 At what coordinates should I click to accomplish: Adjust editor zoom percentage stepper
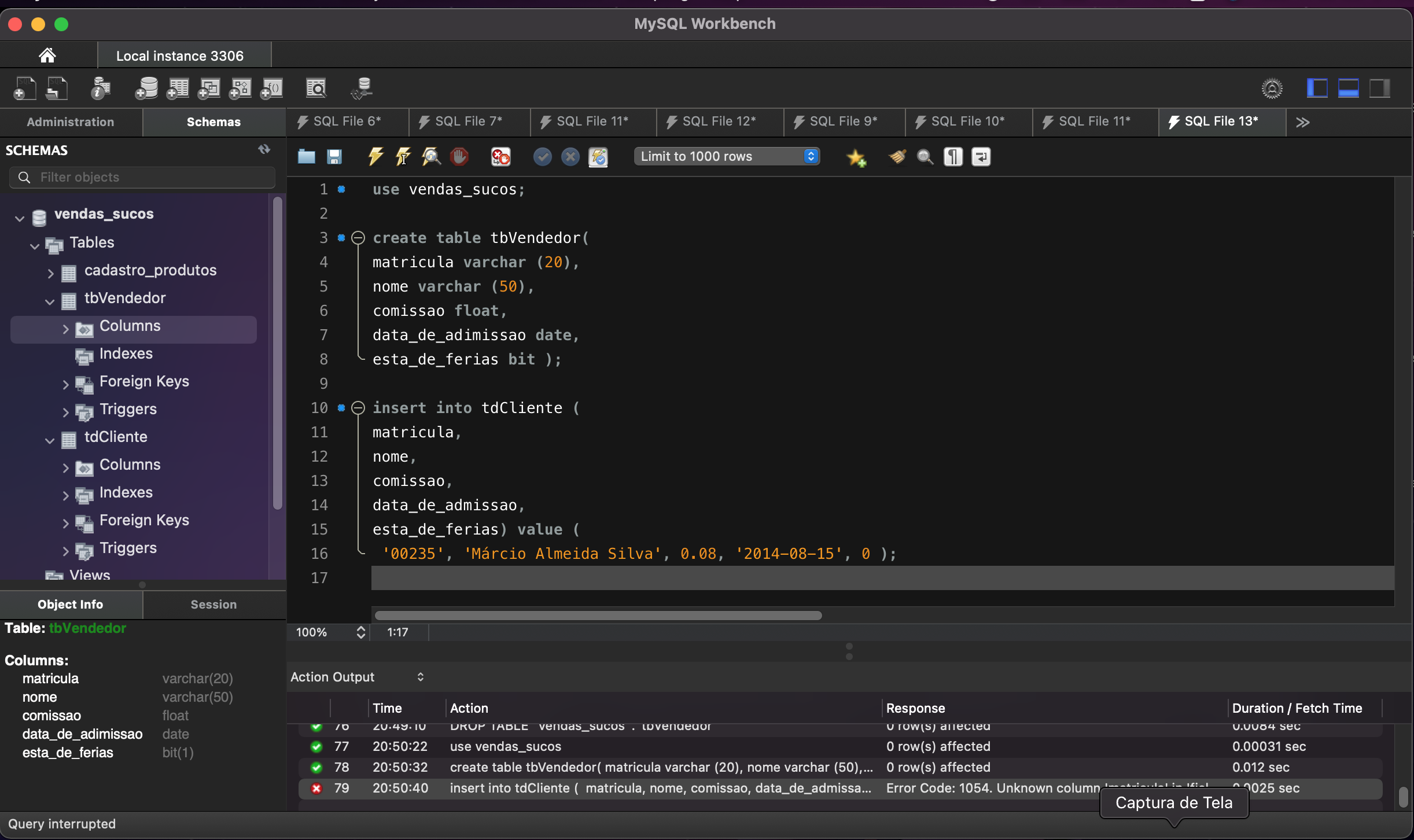point(361,632)
